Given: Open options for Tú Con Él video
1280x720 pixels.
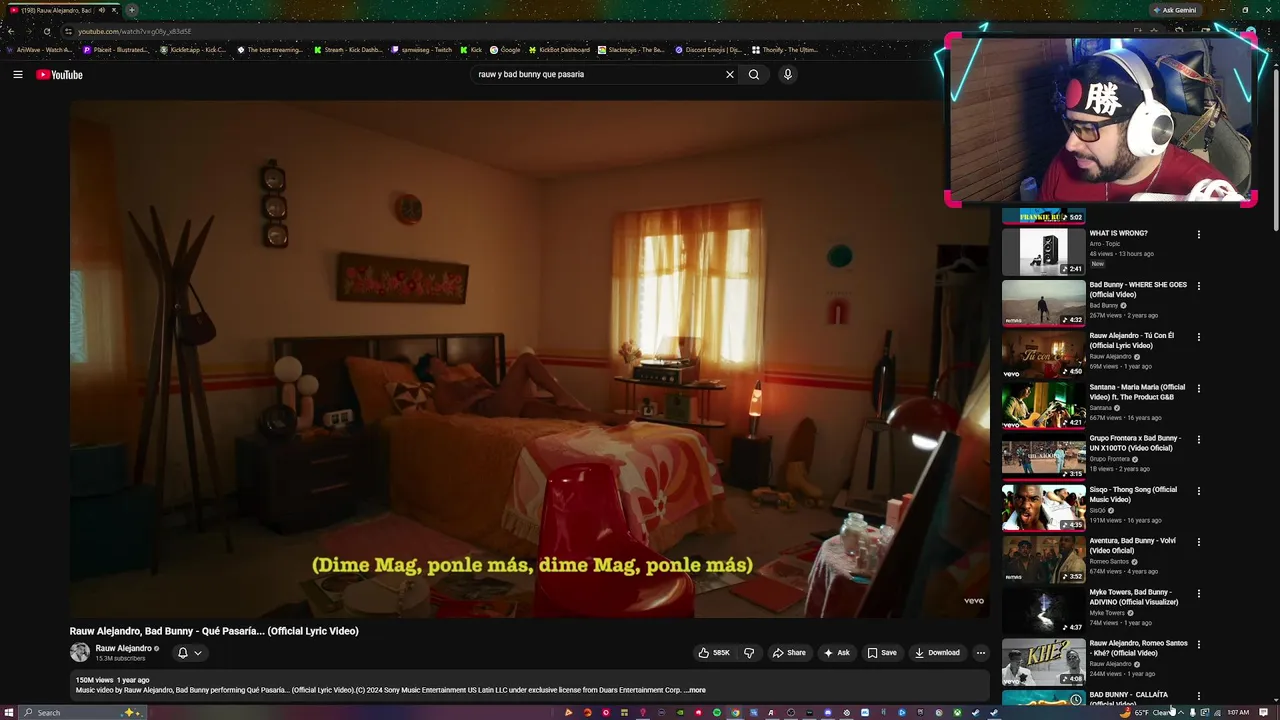Looking at the screenshot, I should (1198, 337).
